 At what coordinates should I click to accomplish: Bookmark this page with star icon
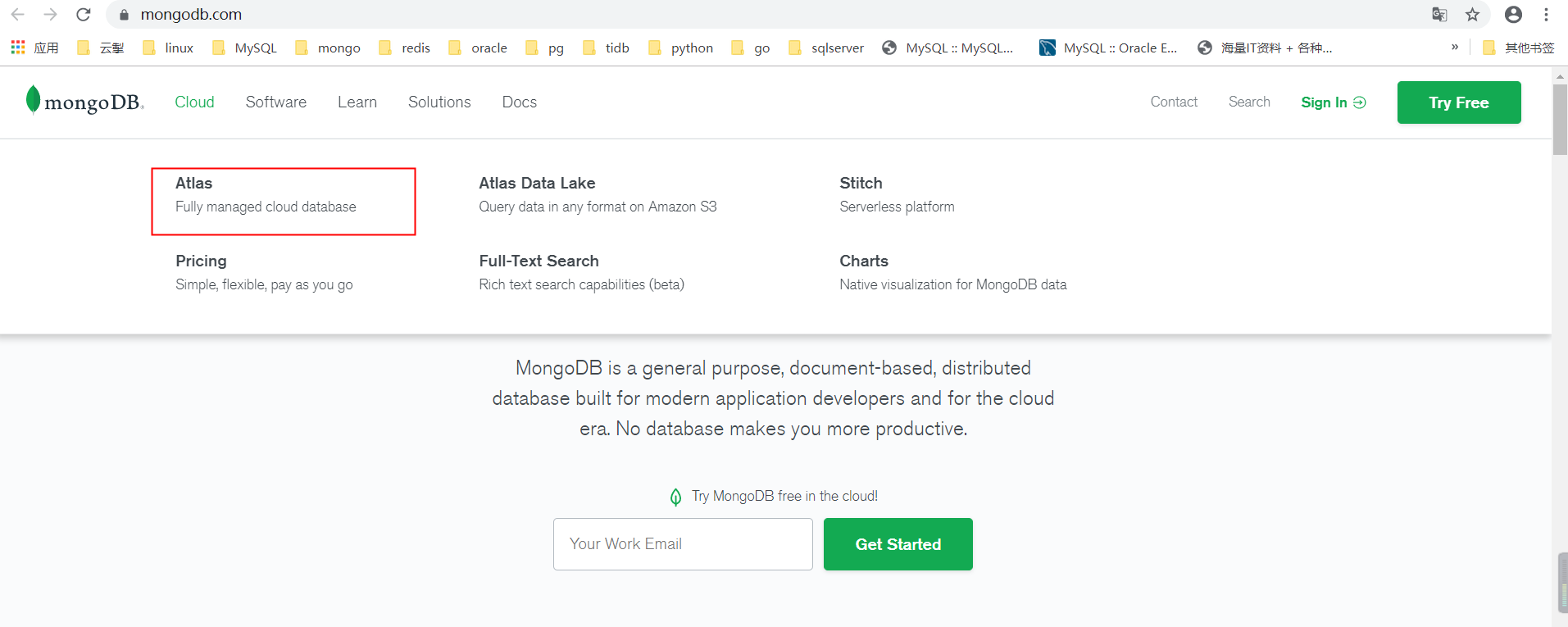[x=1473, y=15]
